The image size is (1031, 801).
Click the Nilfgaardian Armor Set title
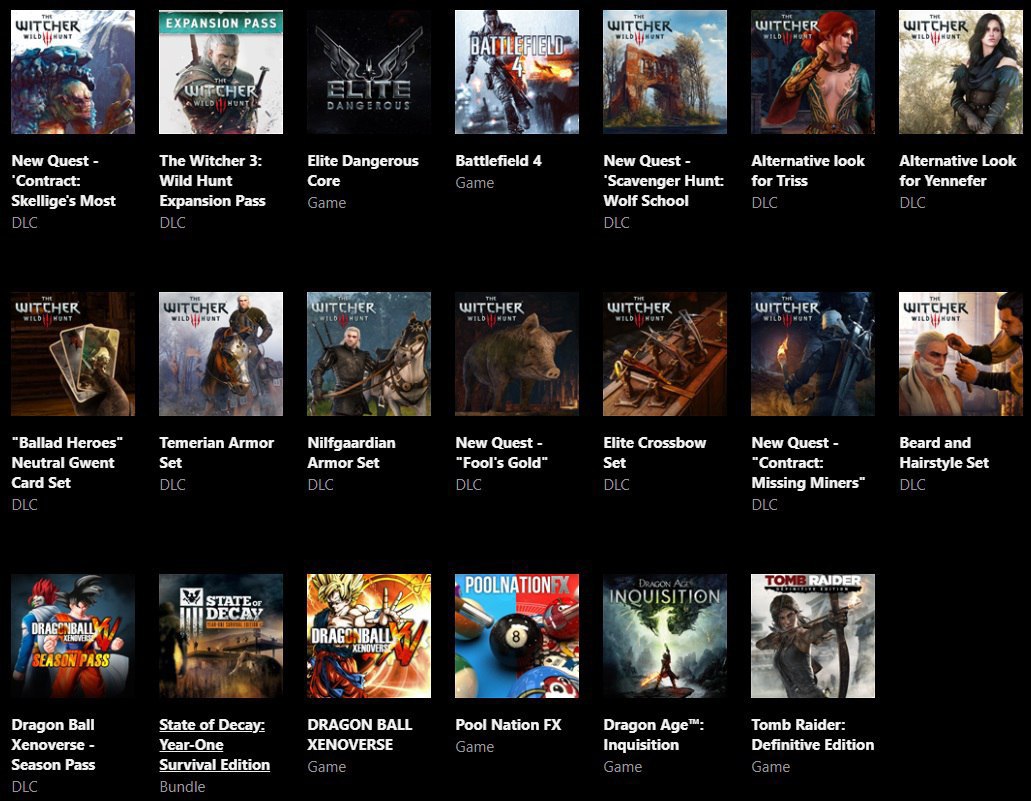[351, 453]
